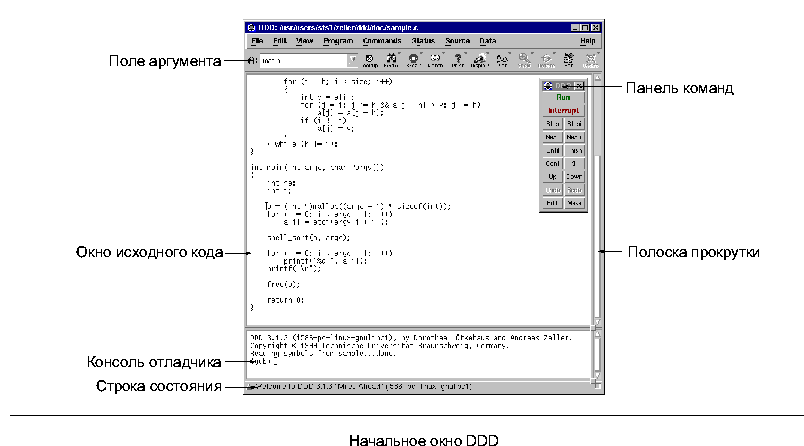Click the Lookup toolbar icon

pos(370,60)
